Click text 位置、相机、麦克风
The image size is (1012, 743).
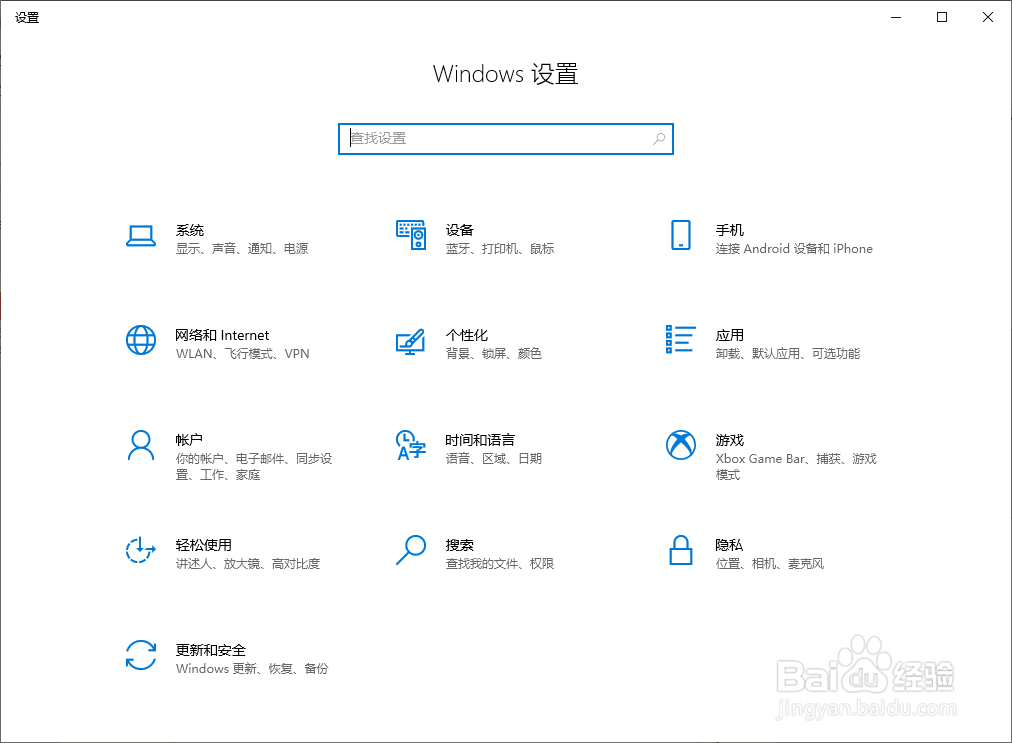point(769,564)
